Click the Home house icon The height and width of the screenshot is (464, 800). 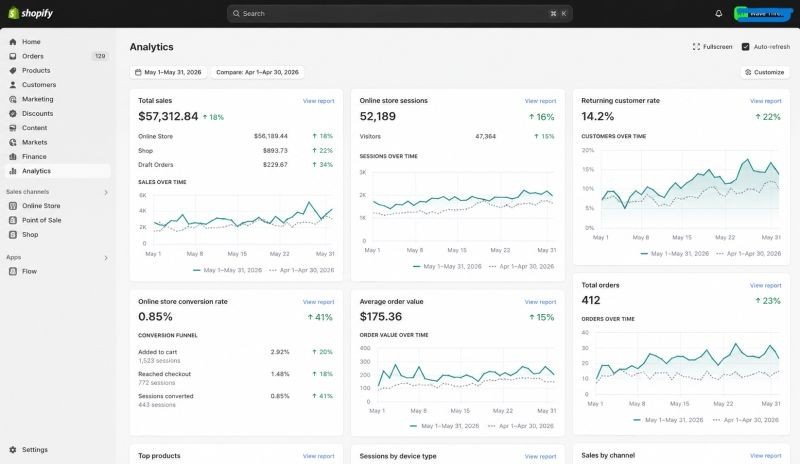[x=13, y=42]
